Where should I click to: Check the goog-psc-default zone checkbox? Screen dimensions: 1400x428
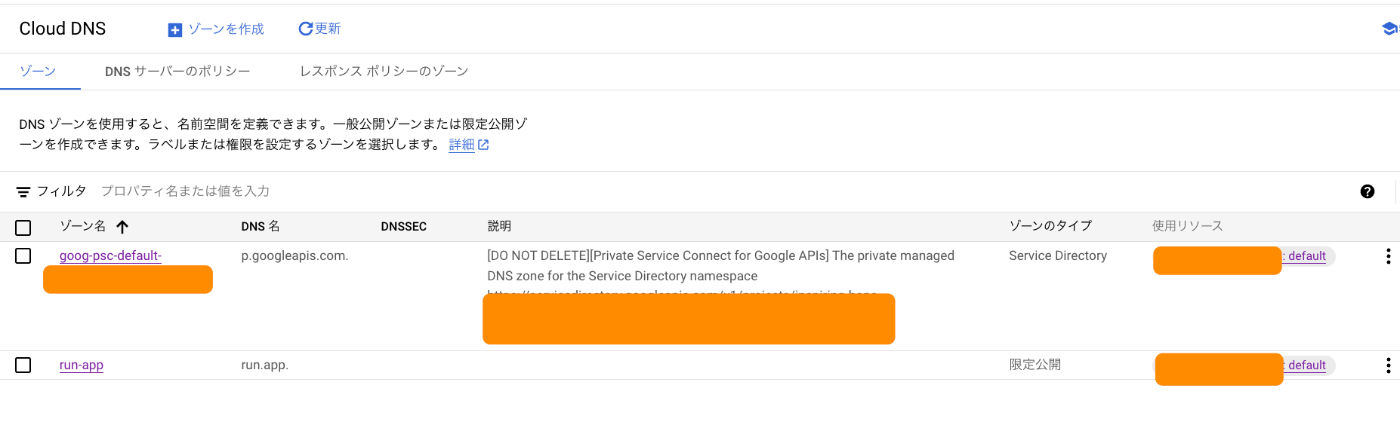coord(23,256)
